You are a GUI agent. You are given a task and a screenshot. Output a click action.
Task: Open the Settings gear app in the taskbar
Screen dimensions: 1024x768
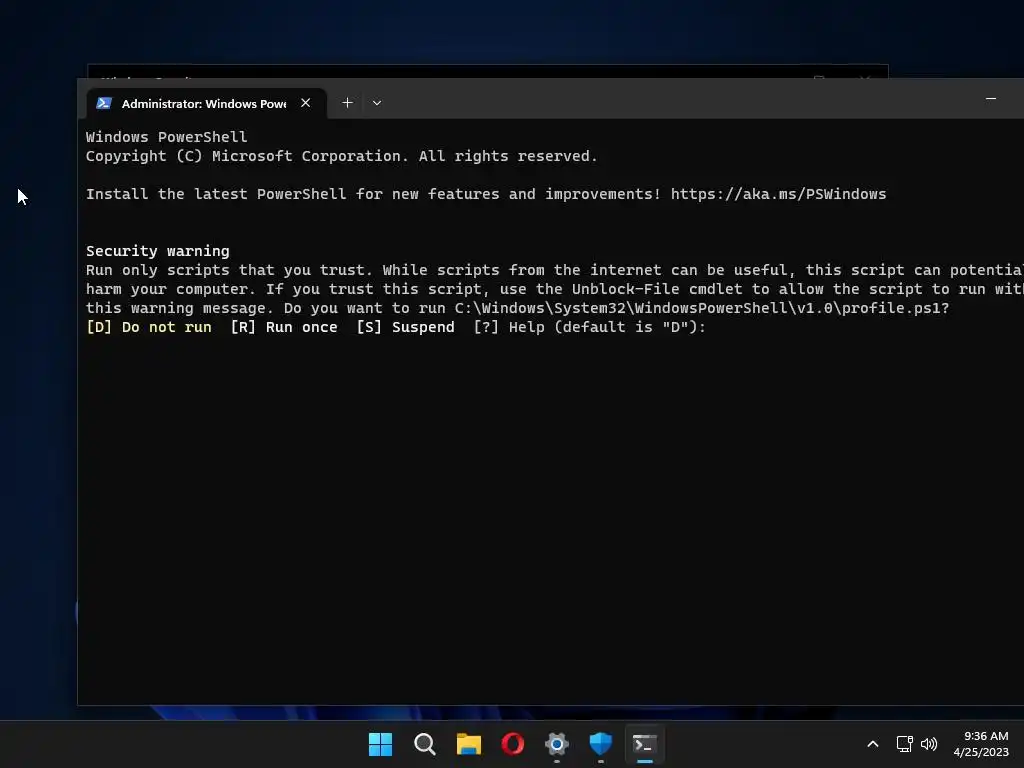click(x=556, y=744)
